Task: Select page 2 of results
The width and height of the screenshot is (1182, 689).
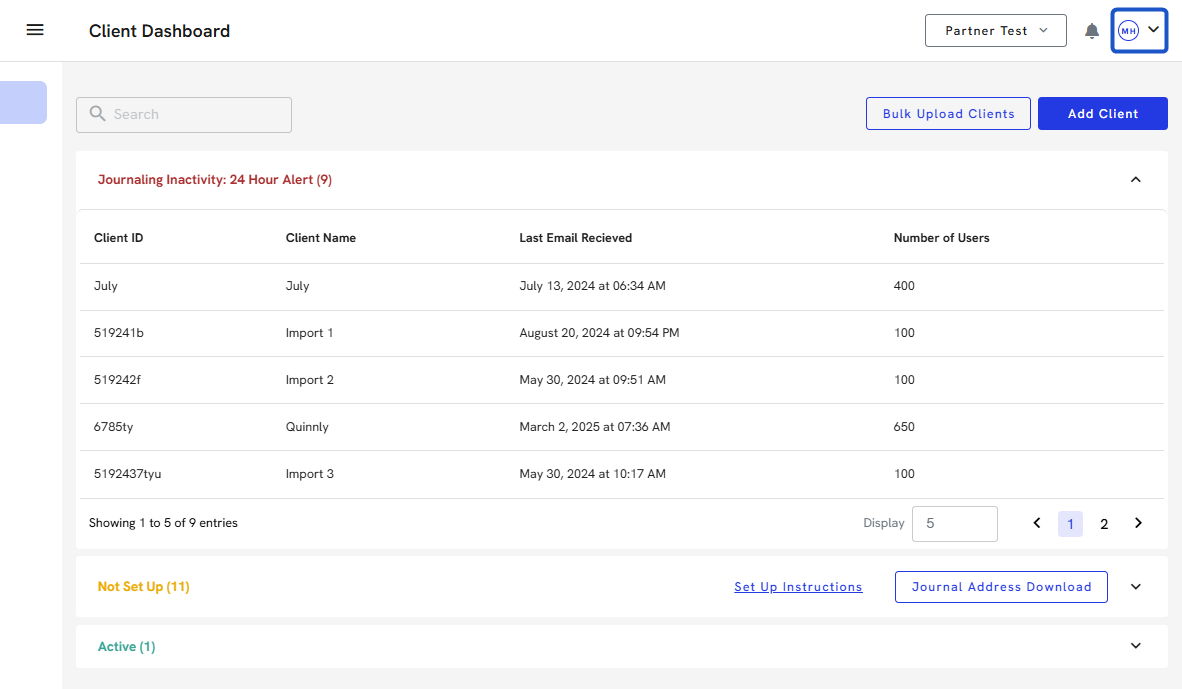Action: click(1104, 524)
